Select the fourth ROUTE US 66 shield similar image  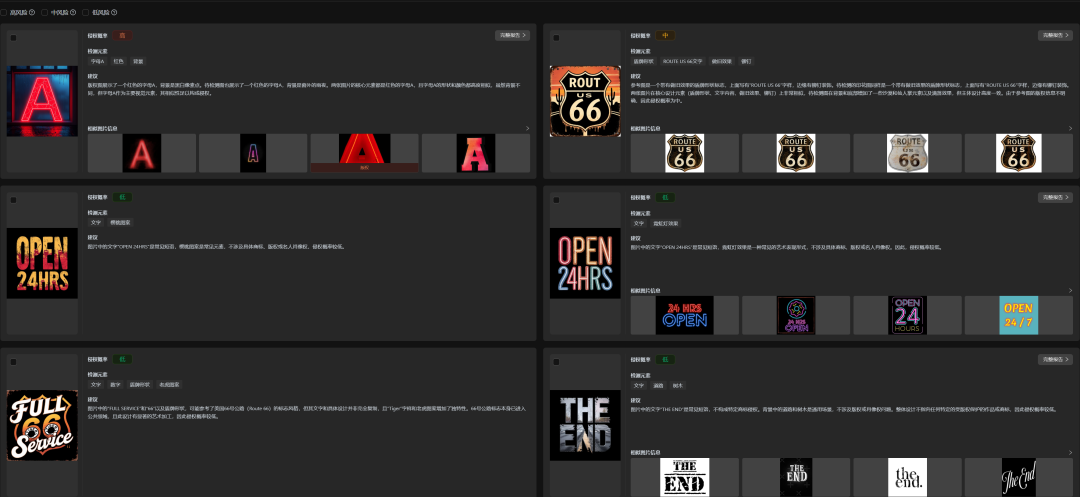(x=1019, y=153)
